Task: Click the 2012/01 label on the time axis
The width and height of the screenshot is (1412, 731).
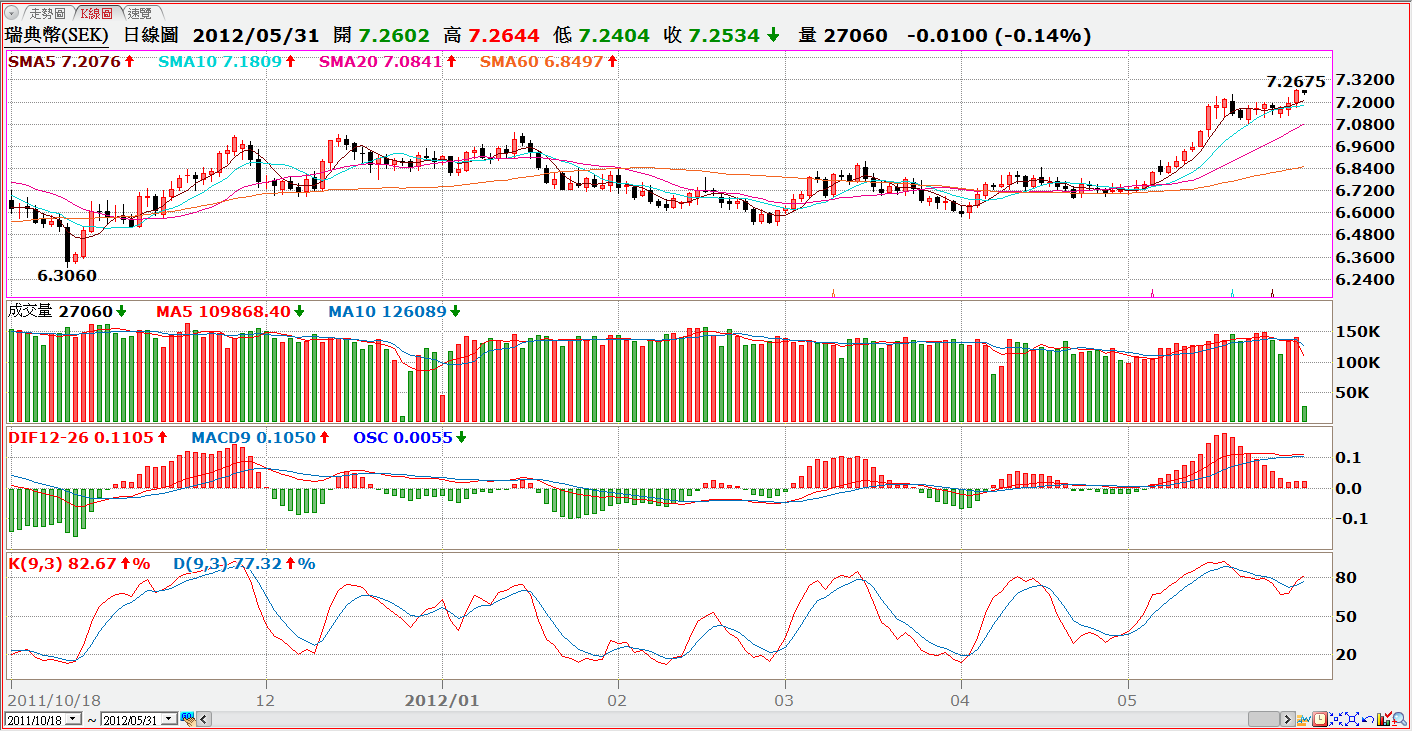Action: [x=442, y=700]
